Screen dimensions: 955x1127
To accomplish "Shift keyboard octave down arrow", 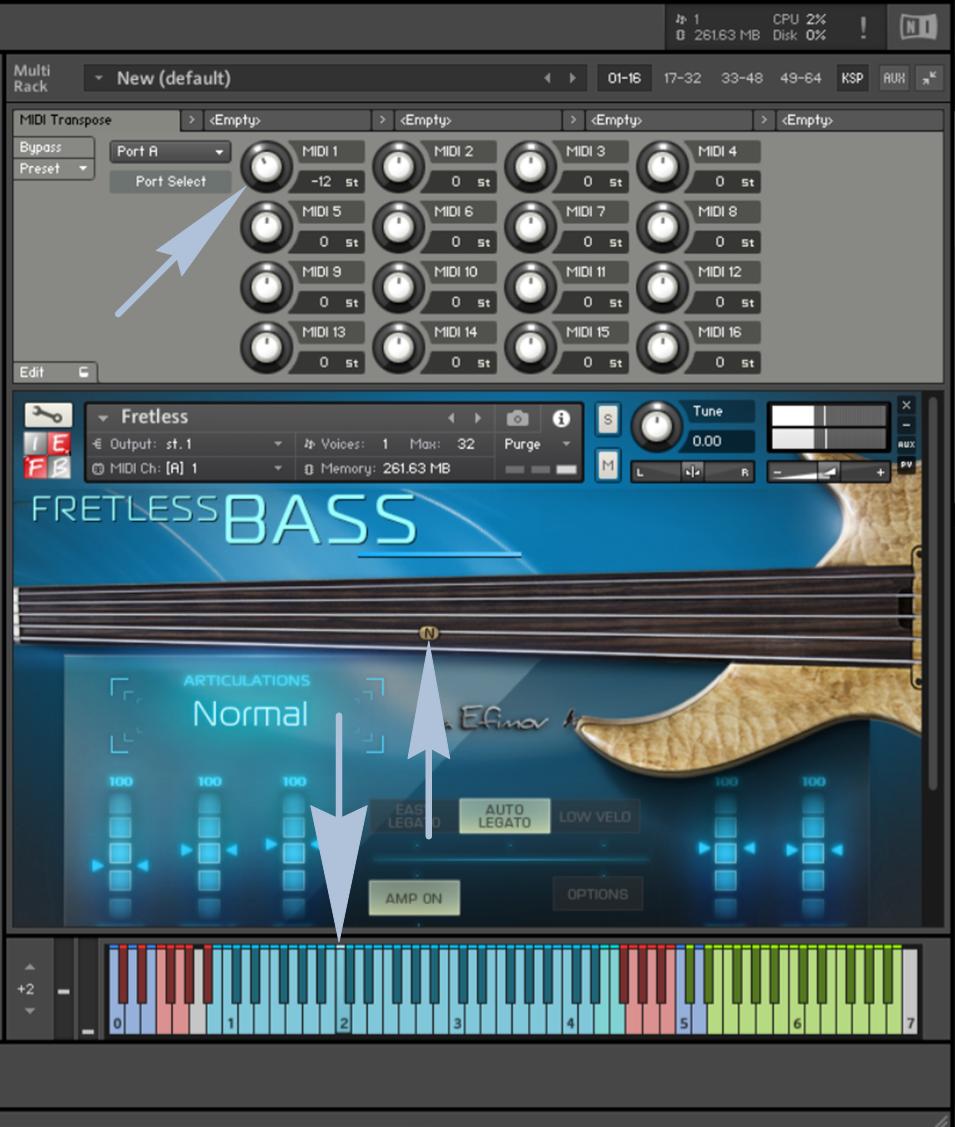I will coord(29,1011).
